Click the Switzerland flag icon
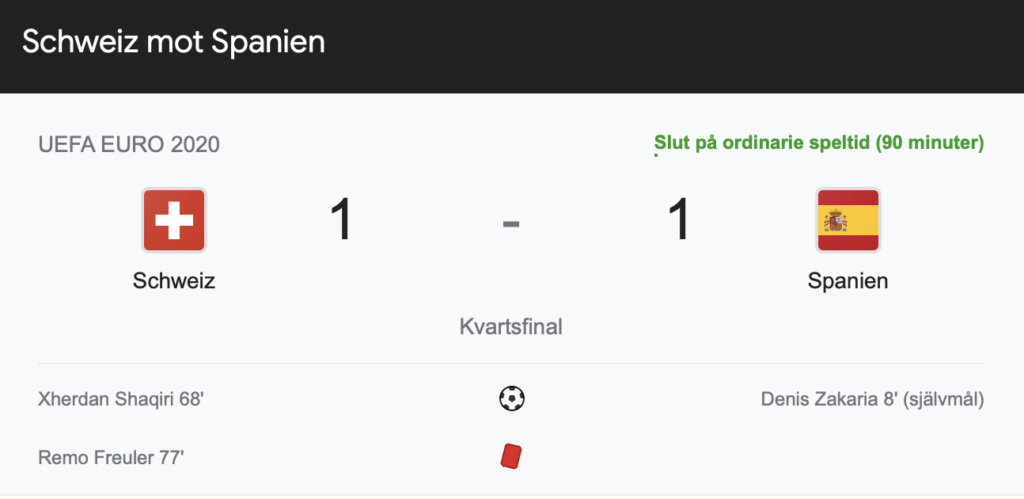The height and width of the screenshot is (499, 1024). coord(174,221)
